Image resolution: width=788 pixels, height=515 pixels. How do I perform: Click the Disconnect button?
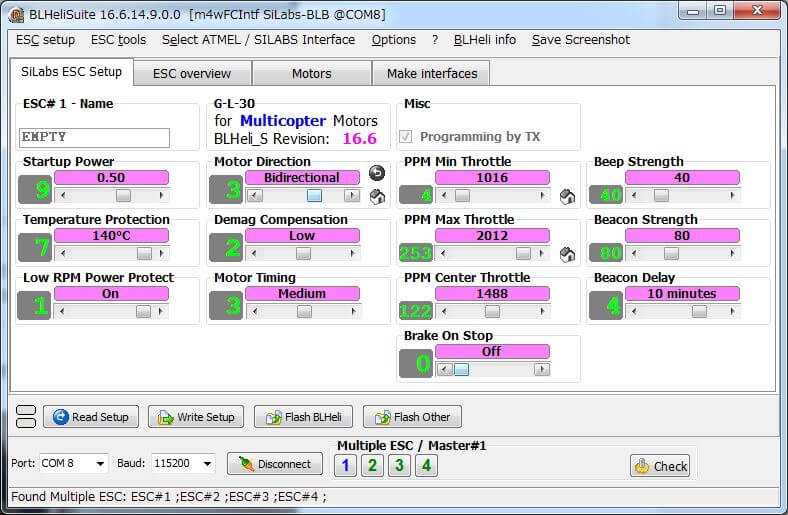point(275,464)
